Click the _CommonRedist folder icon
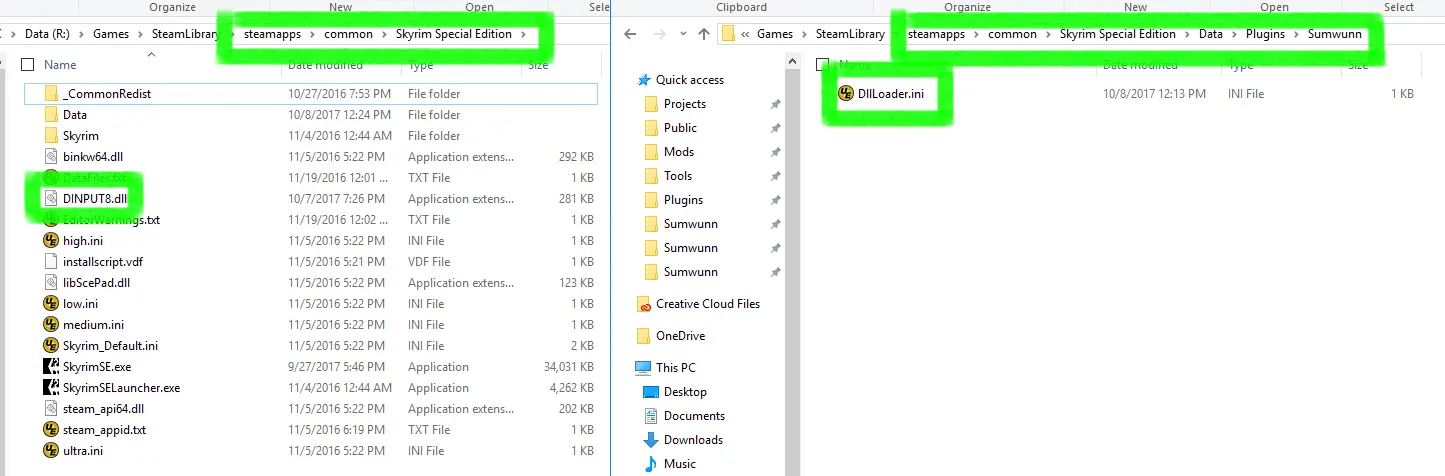 pos(52,93)
